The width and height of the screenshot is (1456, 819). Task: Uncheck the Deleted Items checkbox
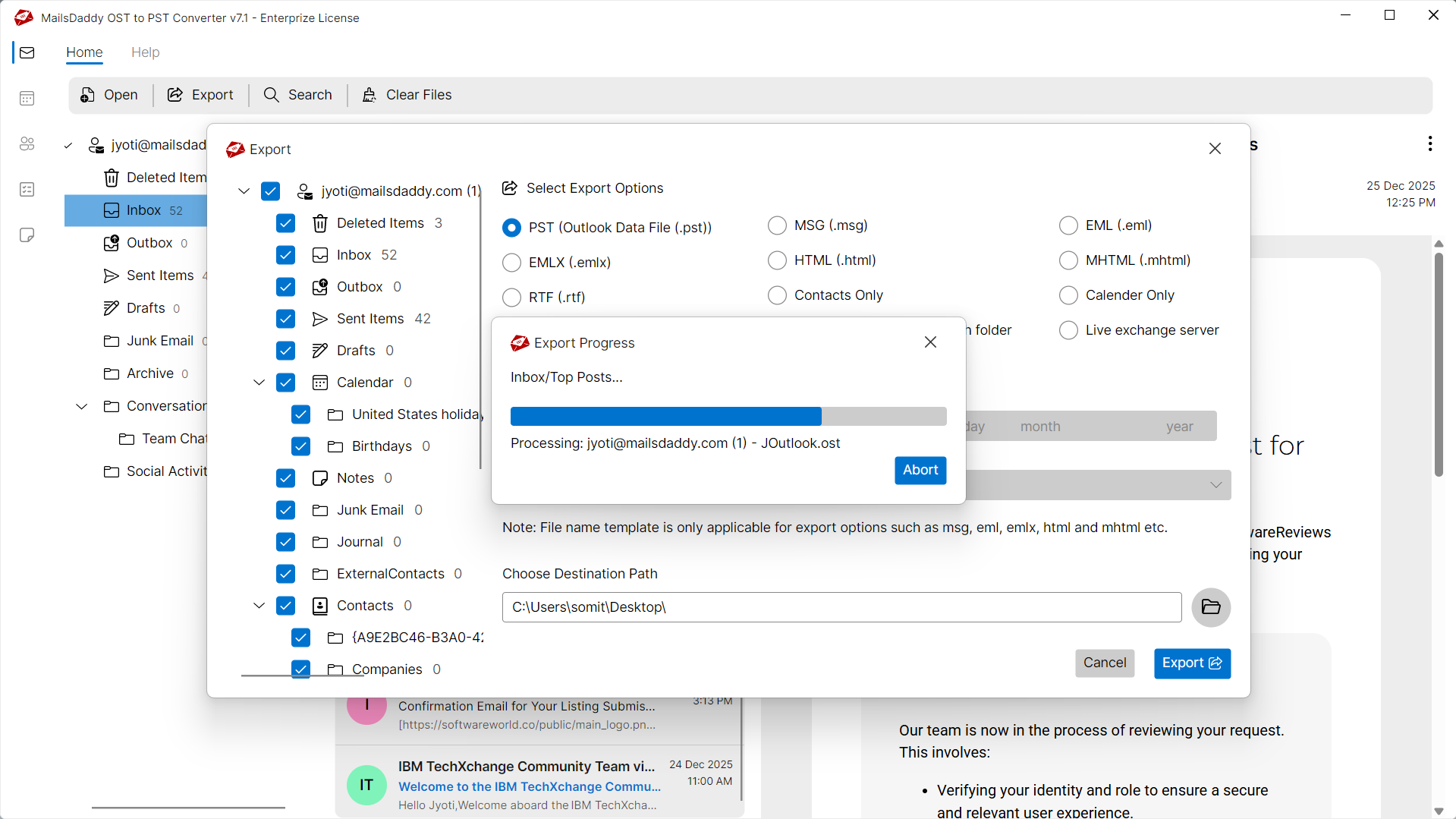point(286,223)
